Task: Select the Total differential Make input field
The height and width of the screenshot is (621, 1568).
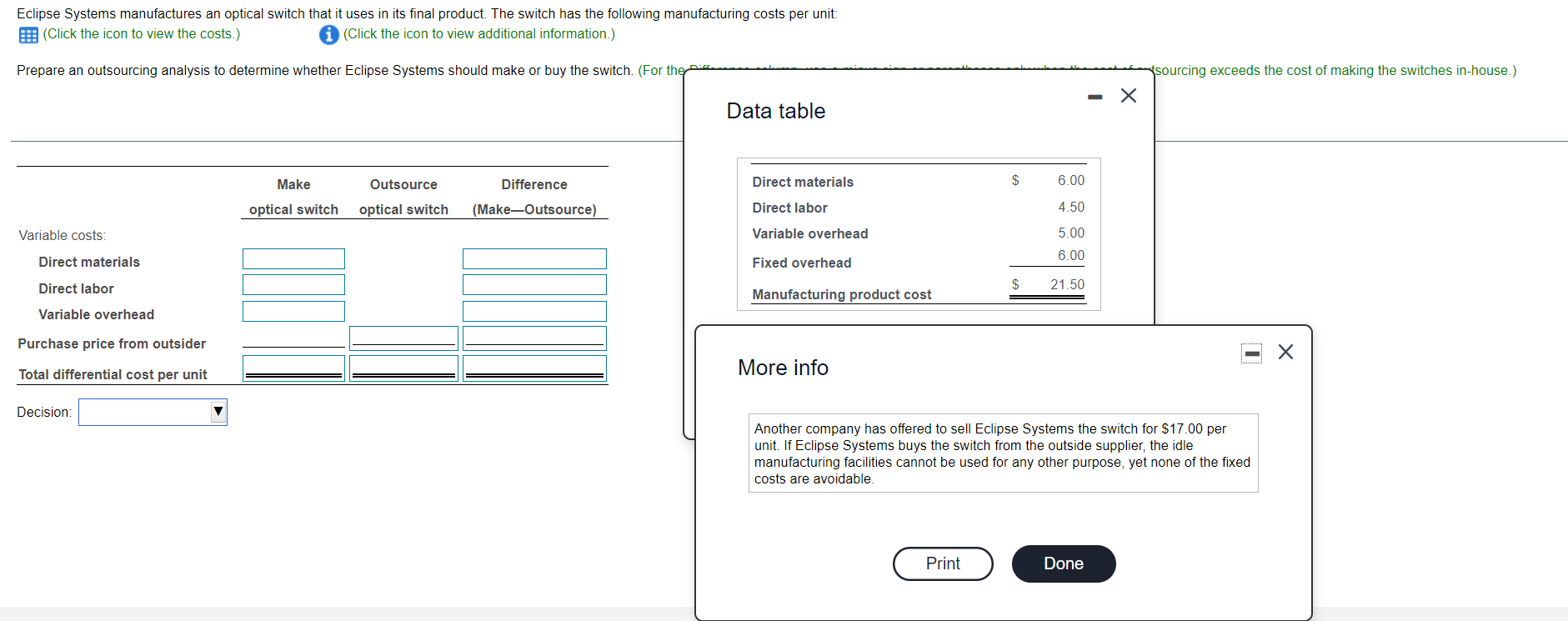Action: 293,368
